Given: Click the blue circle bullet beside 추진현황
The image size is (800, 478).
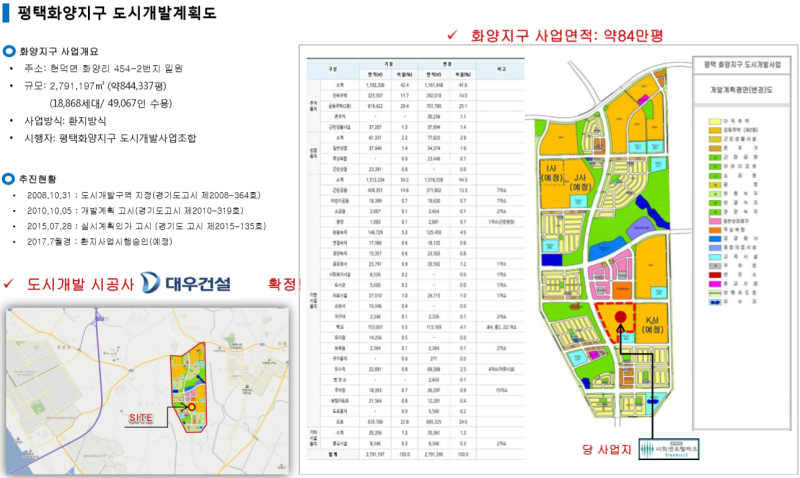Looking at the screenshot, I should [9, 179].
